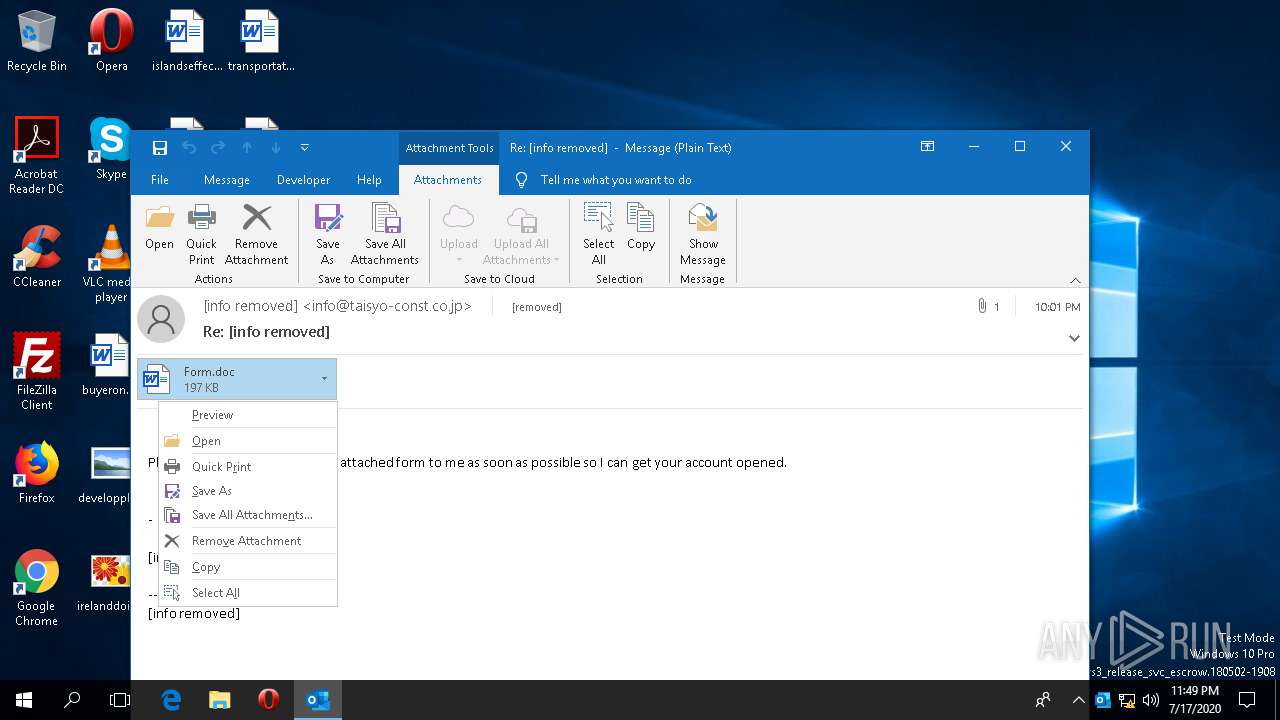Open File Explorer from the taskbar
Image resolution: width=1280 pixels, height=720 pixels.
pyautogui.click(x=220, y=700)
